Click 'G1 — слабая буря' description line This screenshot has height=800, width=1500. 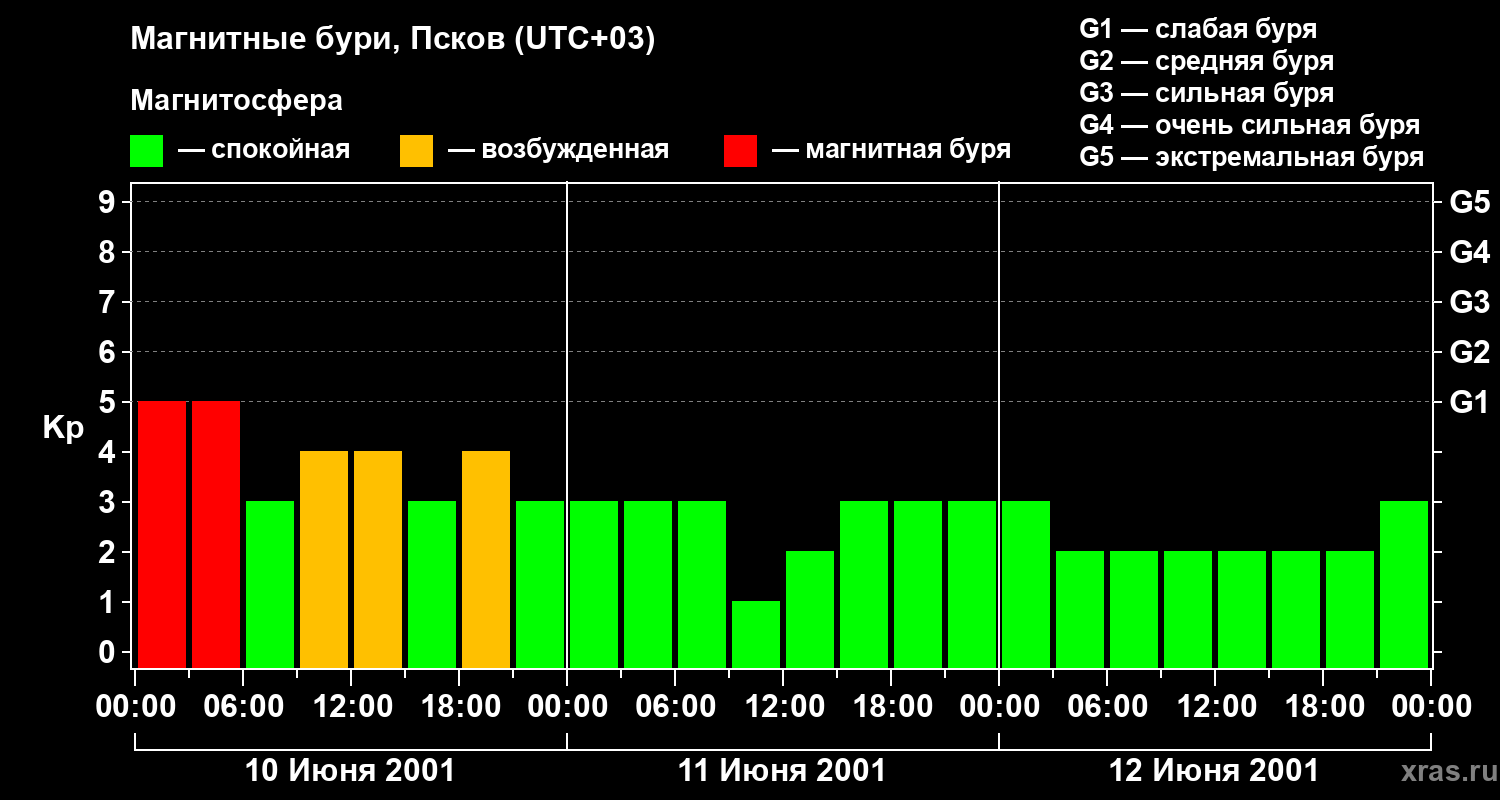(x=1198, y=28)
